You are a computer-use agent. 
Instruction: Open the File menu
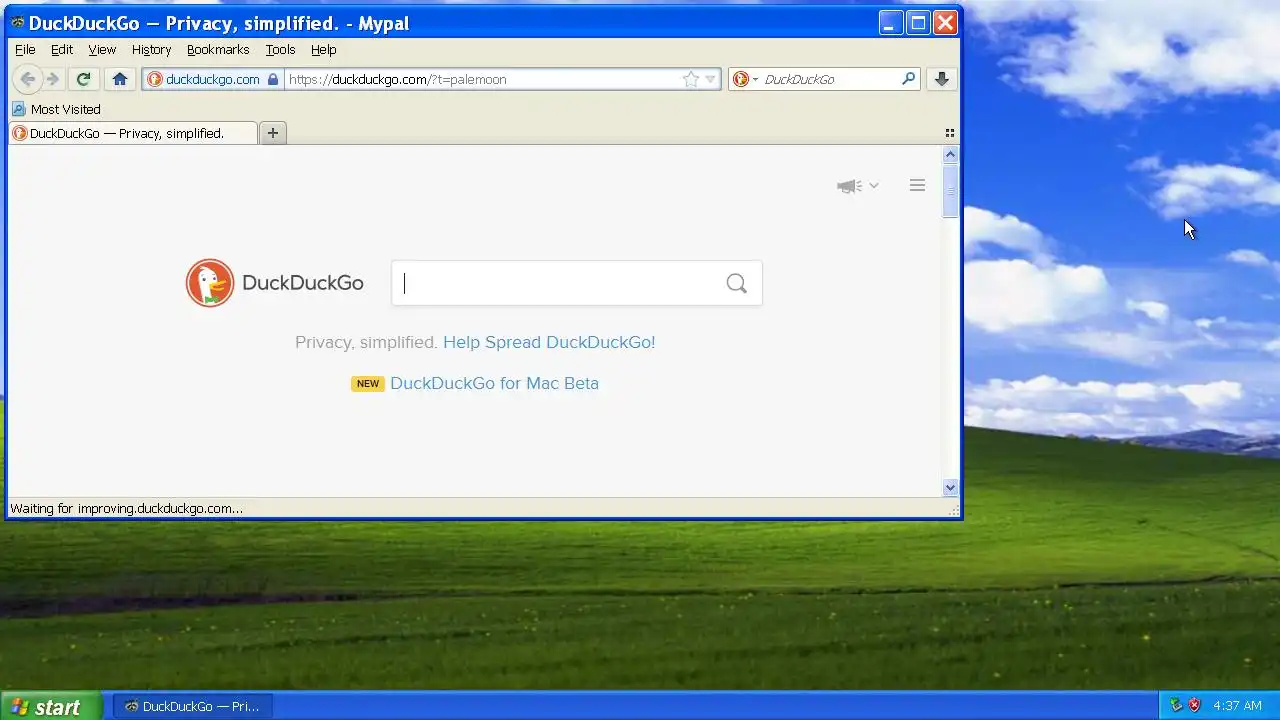pyautogui.click(x=25, y=49)
